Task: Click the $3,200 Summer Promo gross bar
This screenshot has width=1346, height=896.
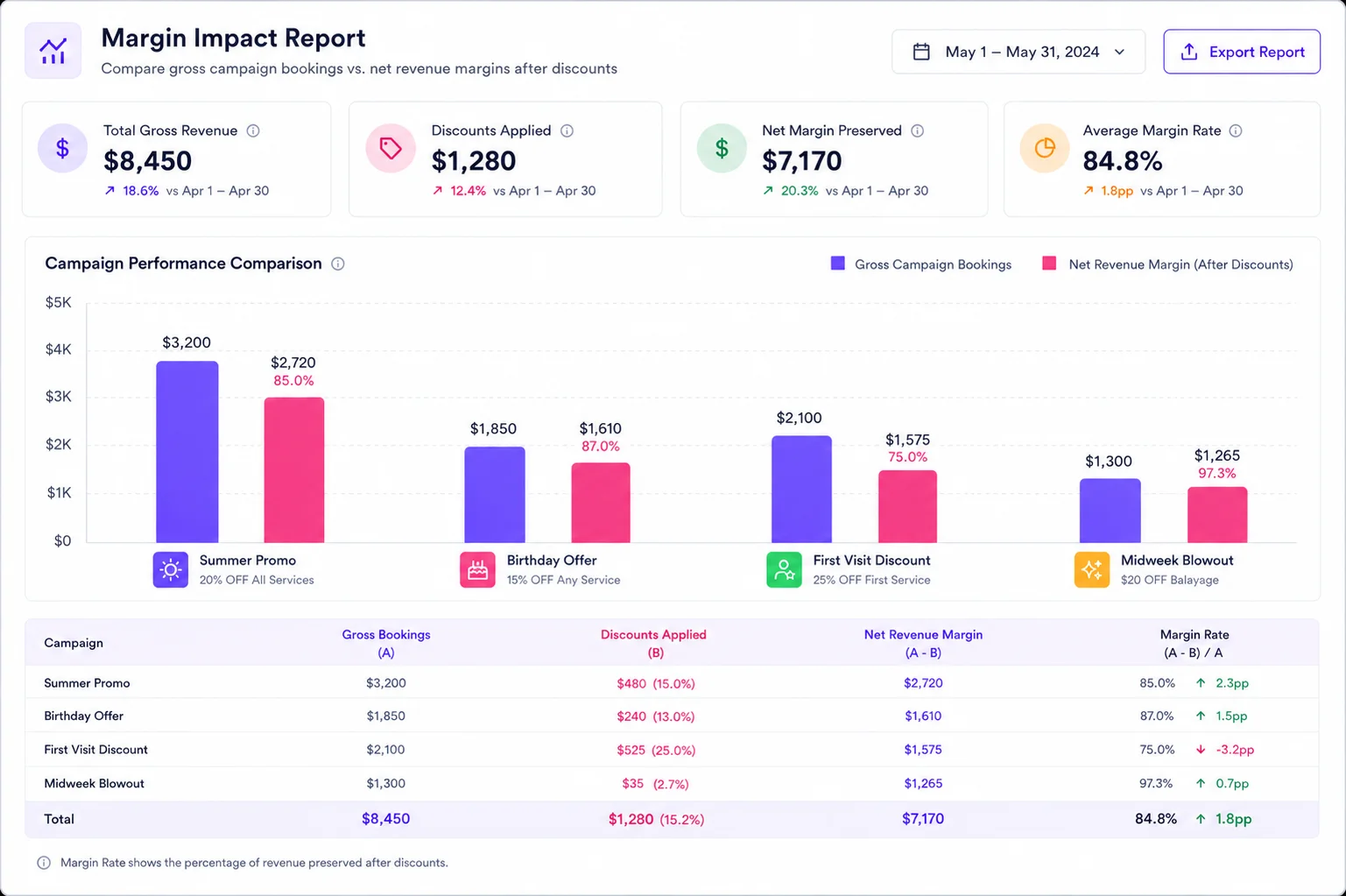Action: click(187, 452)
